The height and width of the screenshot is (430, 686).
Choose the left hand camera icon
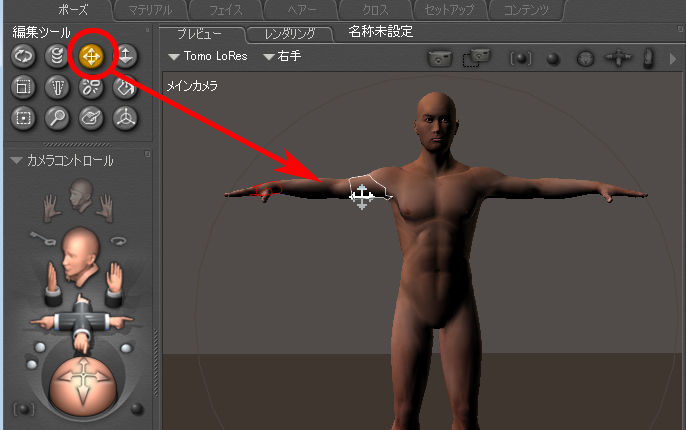(52, 209)
